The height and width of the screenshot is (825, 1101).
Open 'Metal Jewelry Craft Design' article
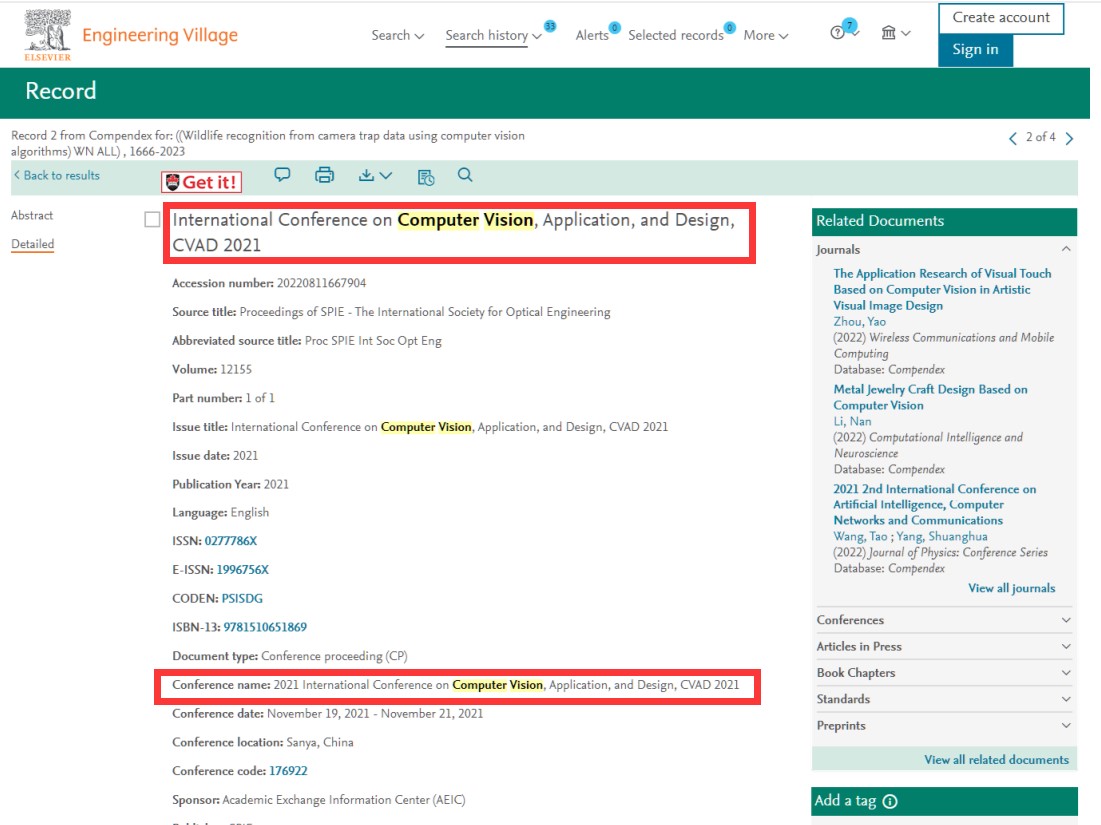click(x=930, y=397)
